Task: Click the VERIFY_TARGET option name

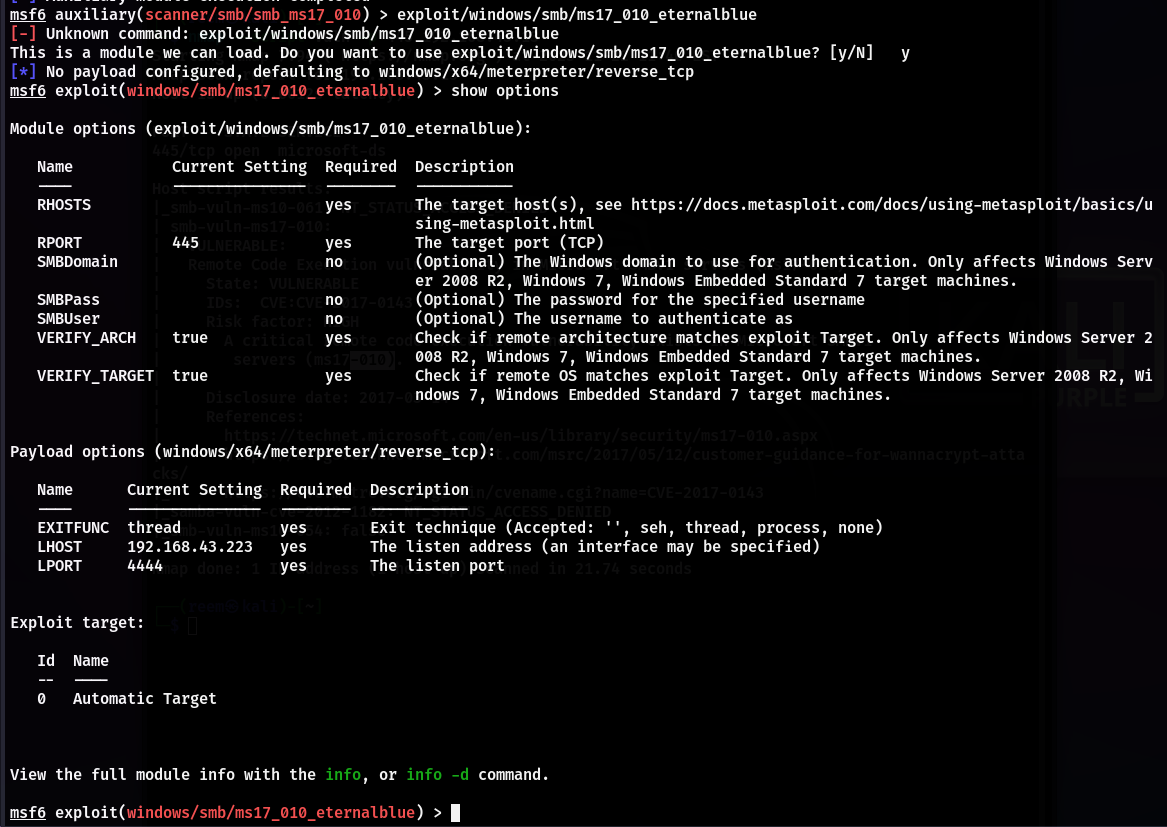Action: click(95, 376)
